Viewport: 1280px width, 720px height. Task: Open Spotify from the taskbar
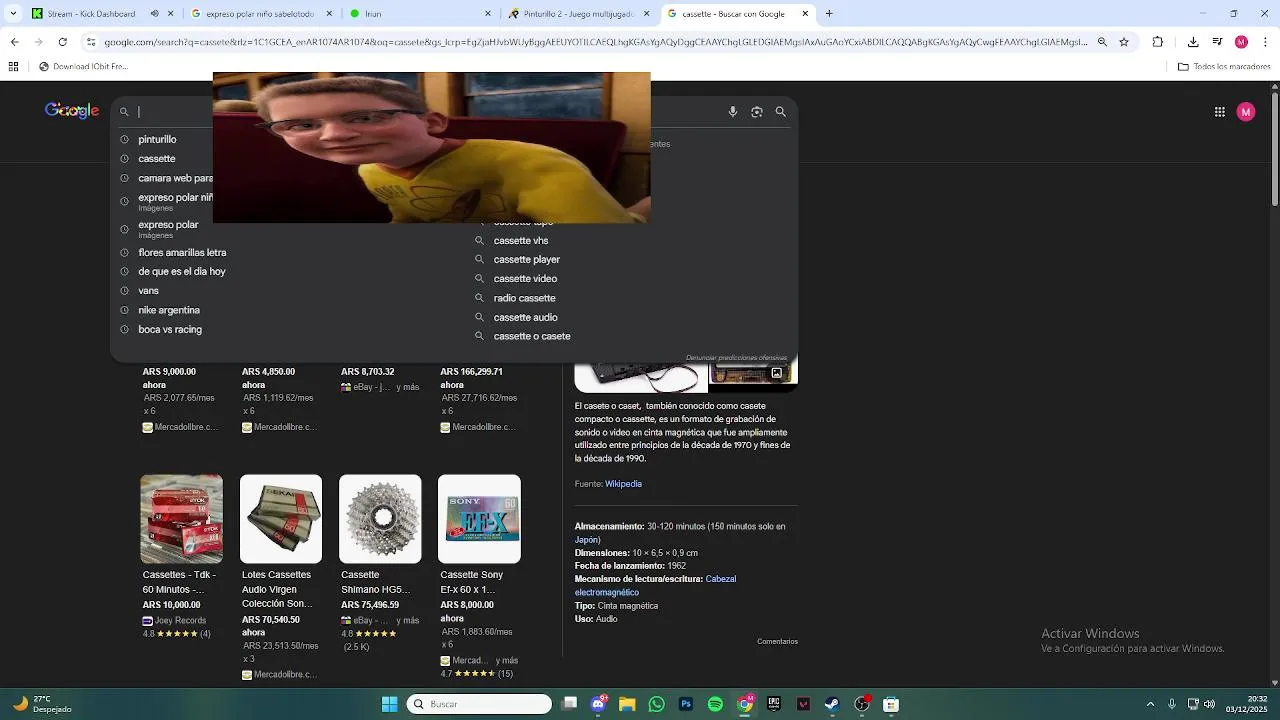click(715, 704)
